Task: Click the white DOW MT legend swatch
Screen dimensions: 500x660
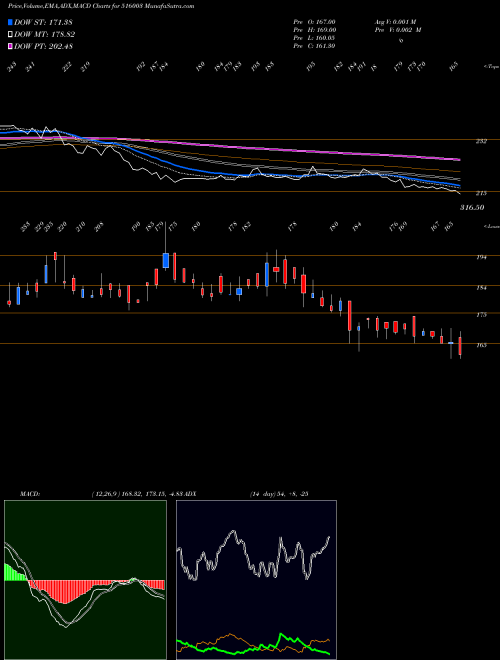Action: tap(10, 35)
